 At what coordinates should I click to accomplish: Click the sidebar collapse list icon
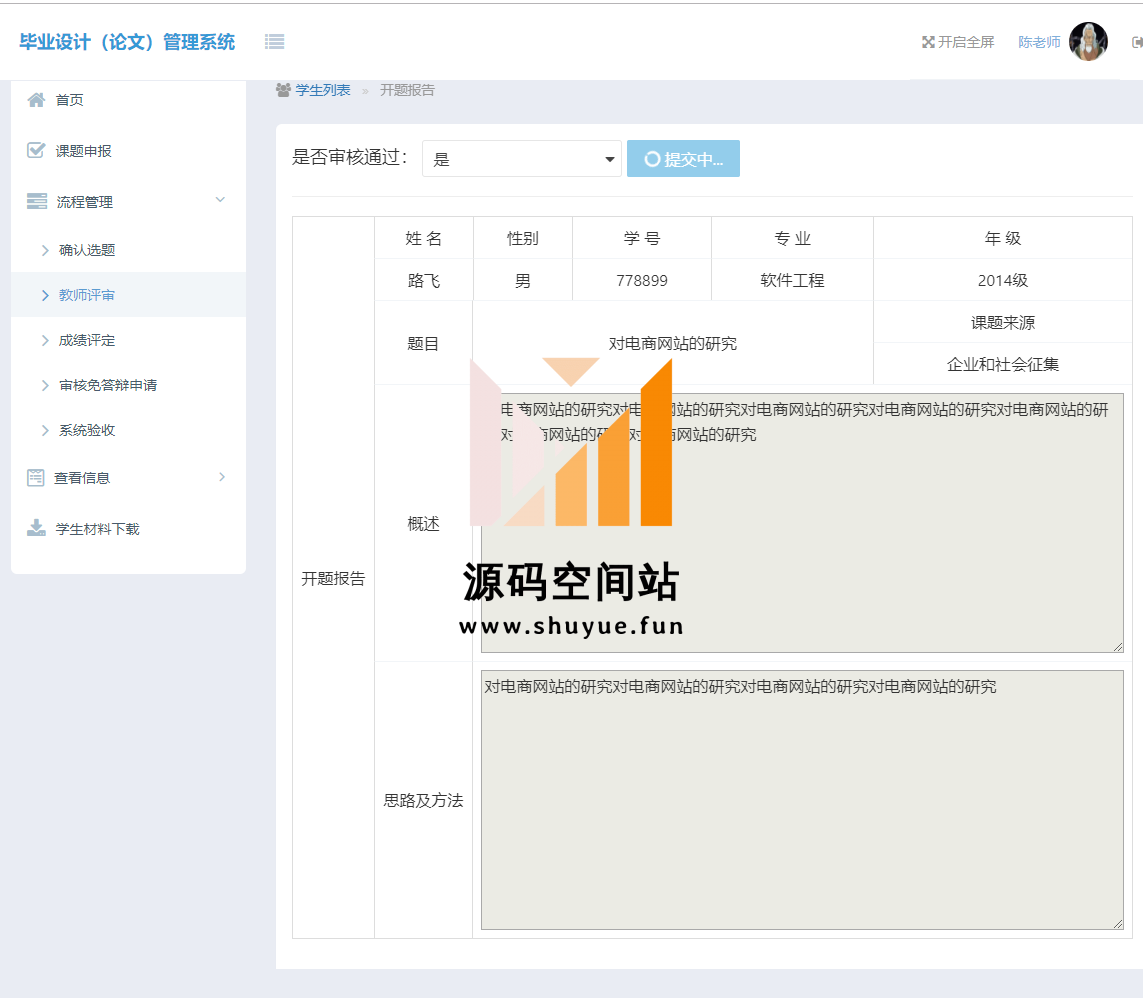click(274, 41)
